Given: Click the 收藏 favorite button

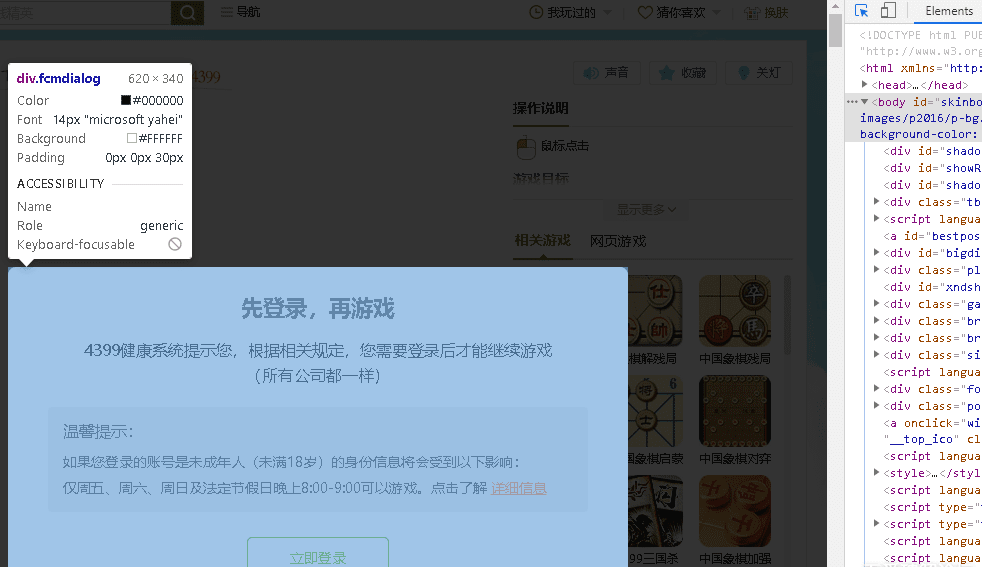Looking at the screenshot, I should coord(683,73).
